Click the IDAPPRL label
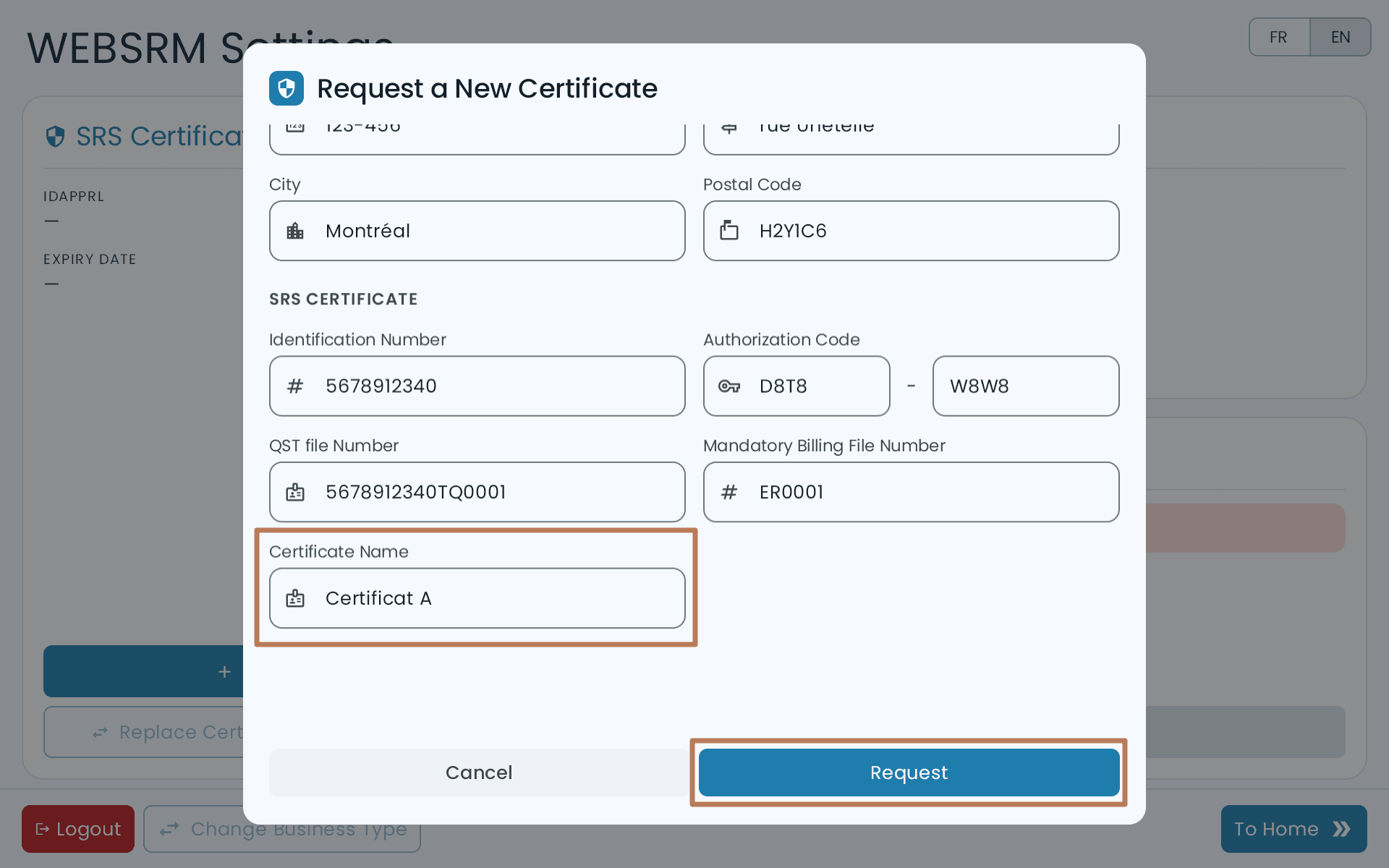 74,197
